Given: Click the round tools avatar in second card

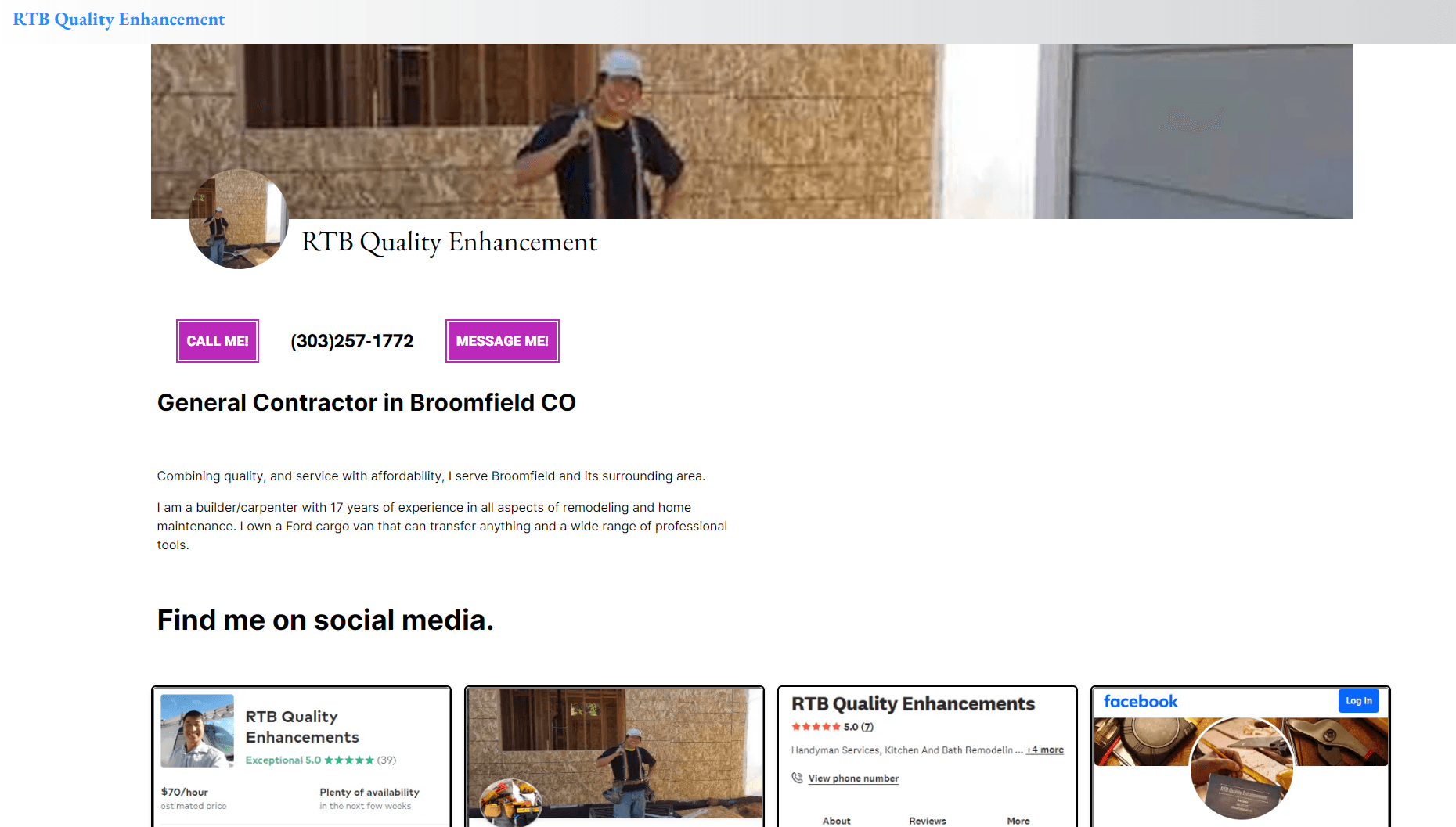Looking at the screenshot, I should (x=510, y=803).
